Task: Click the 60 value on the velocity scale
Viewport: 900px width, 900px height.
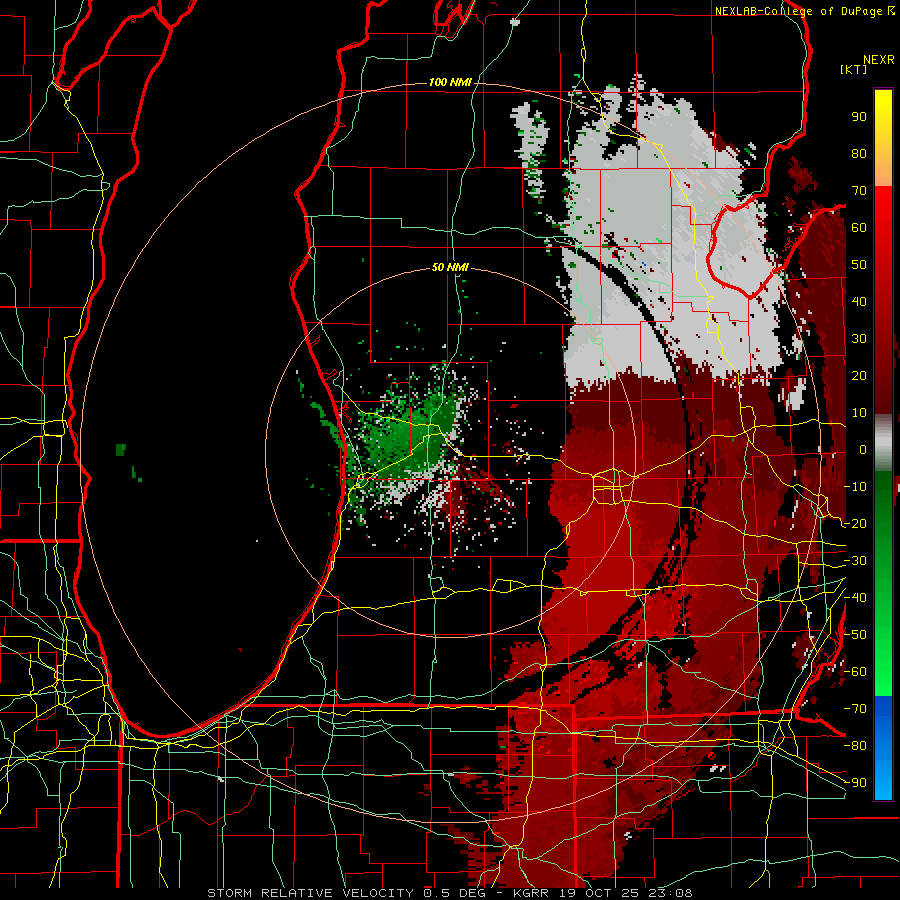Action: (x=859, y=227)
